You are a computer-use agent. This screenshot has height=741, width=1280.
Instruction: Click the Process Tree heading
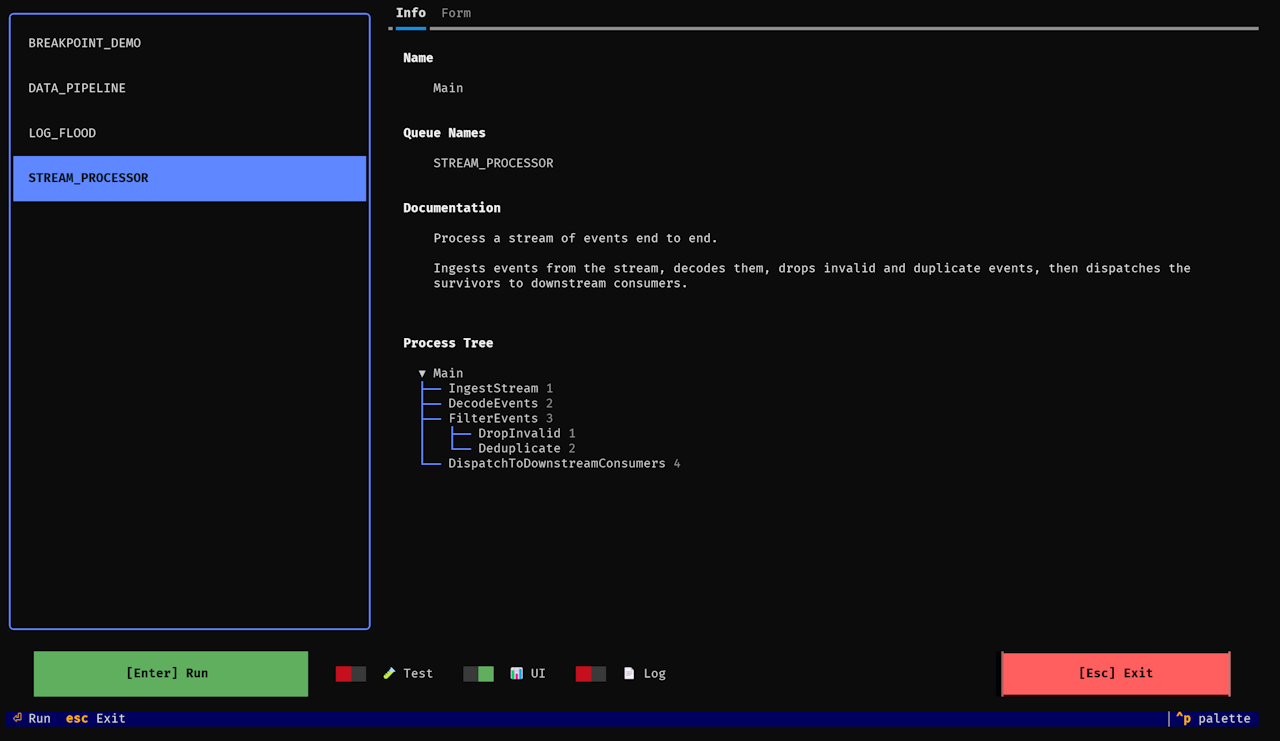(448, 343)
